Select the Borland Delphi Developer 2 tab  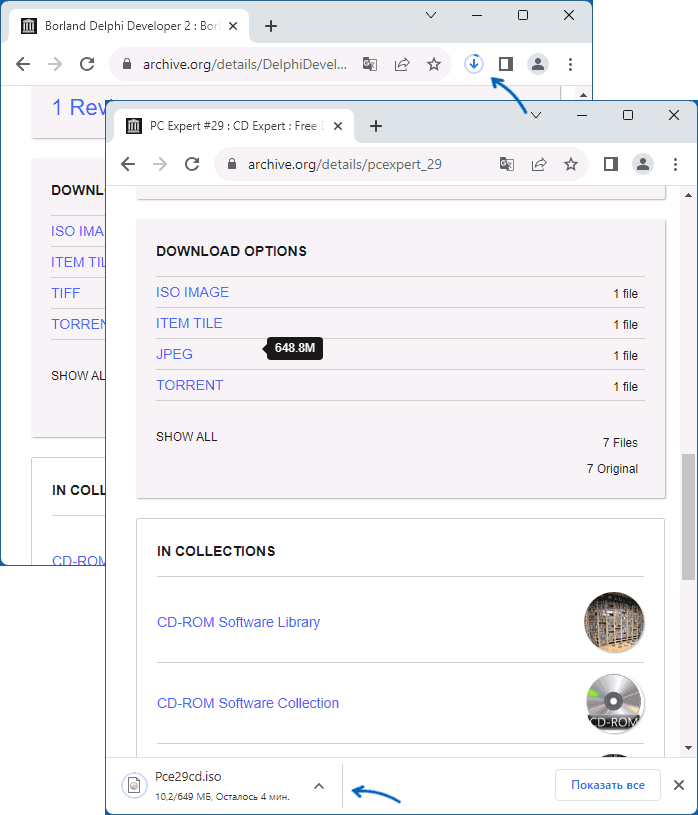click(x=127, y=26)
